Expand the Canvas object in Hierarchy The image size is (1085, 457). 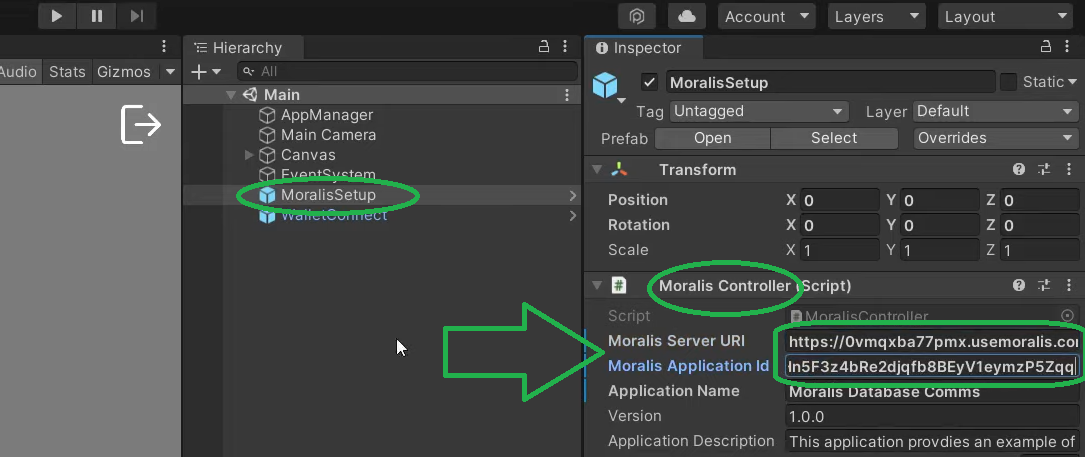tap(249, 155)
